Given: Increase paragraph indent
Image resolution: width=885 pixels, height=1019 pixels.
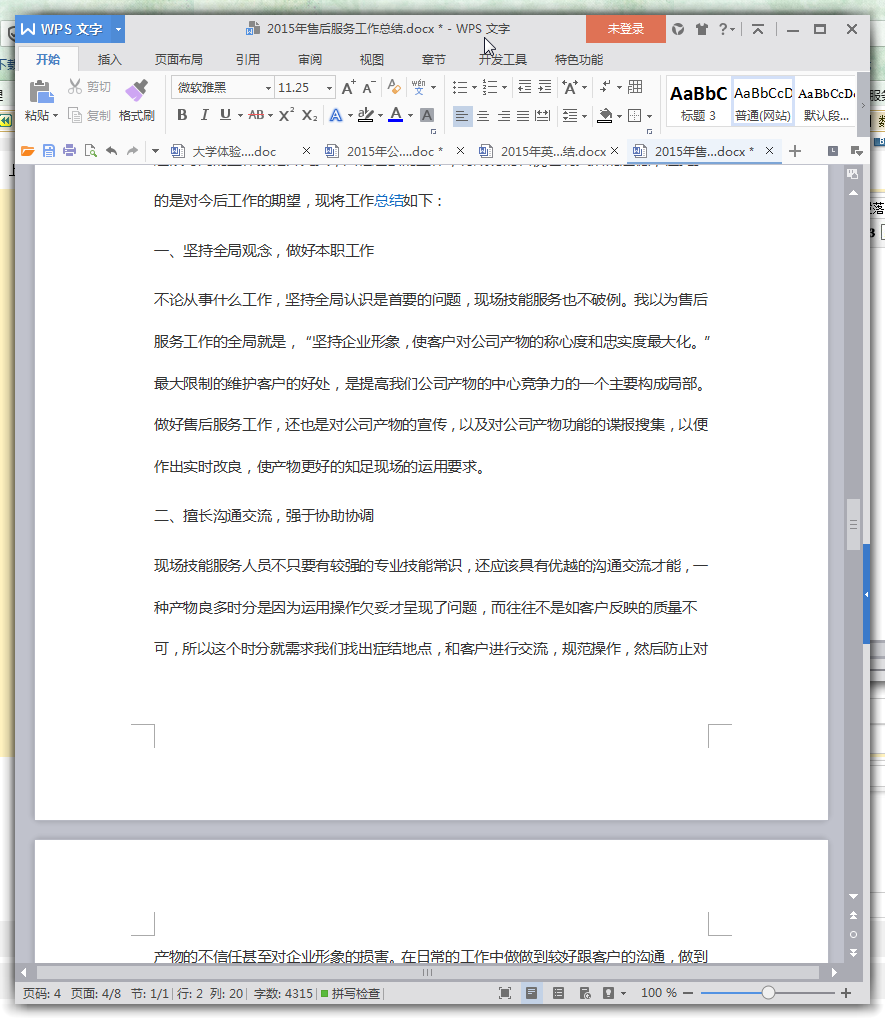Looking at the screenshot, I should click(x=545, y=86).
